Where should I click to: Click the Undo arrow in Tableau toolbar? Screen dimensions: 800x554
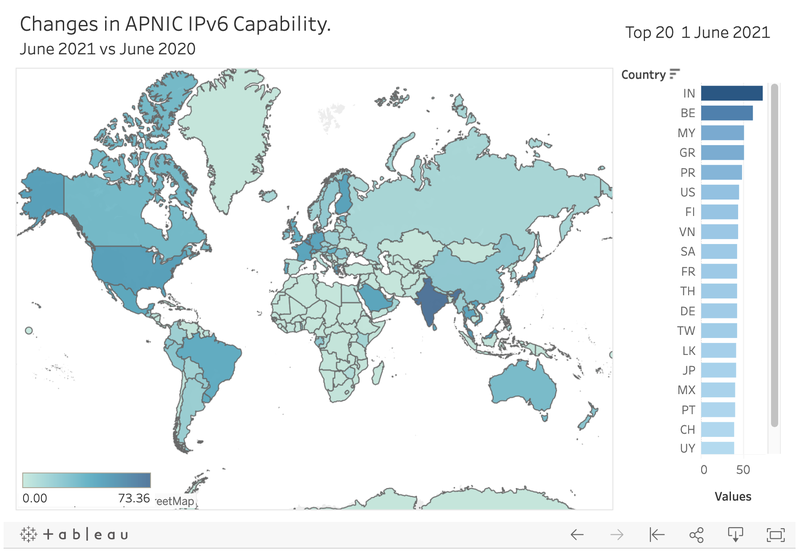tap(577, 535)
